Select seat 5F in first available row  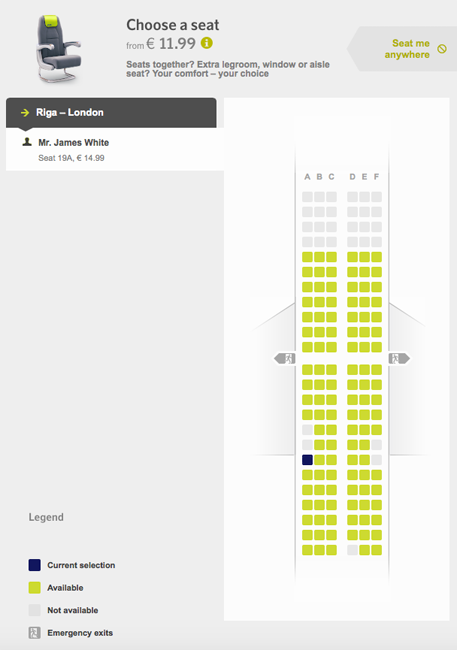377,257
